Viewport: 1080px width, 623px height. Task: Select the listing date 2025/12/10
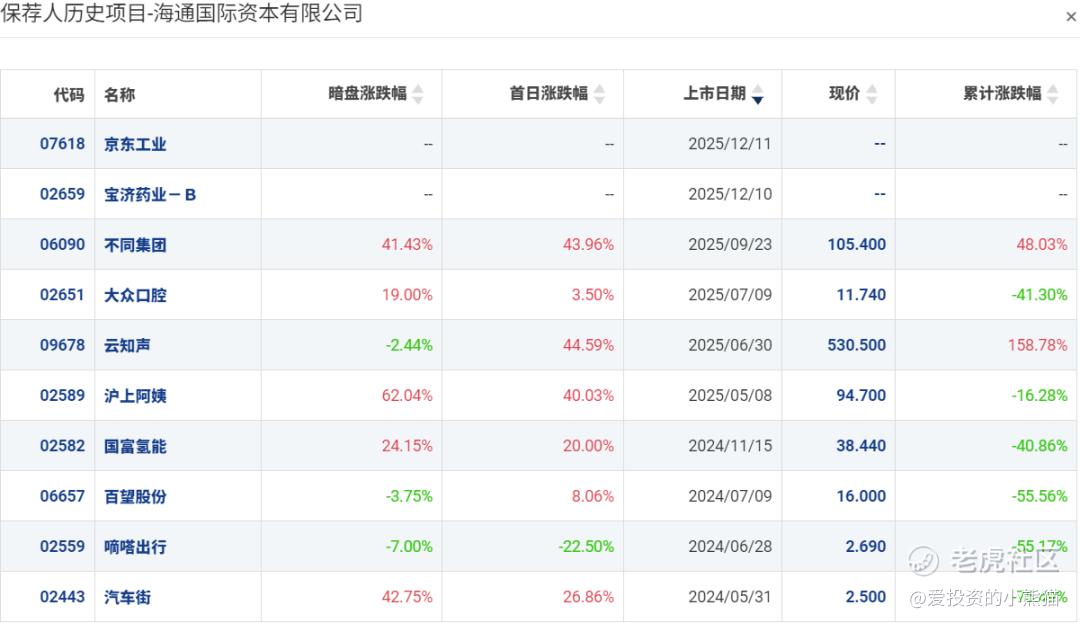730,194
